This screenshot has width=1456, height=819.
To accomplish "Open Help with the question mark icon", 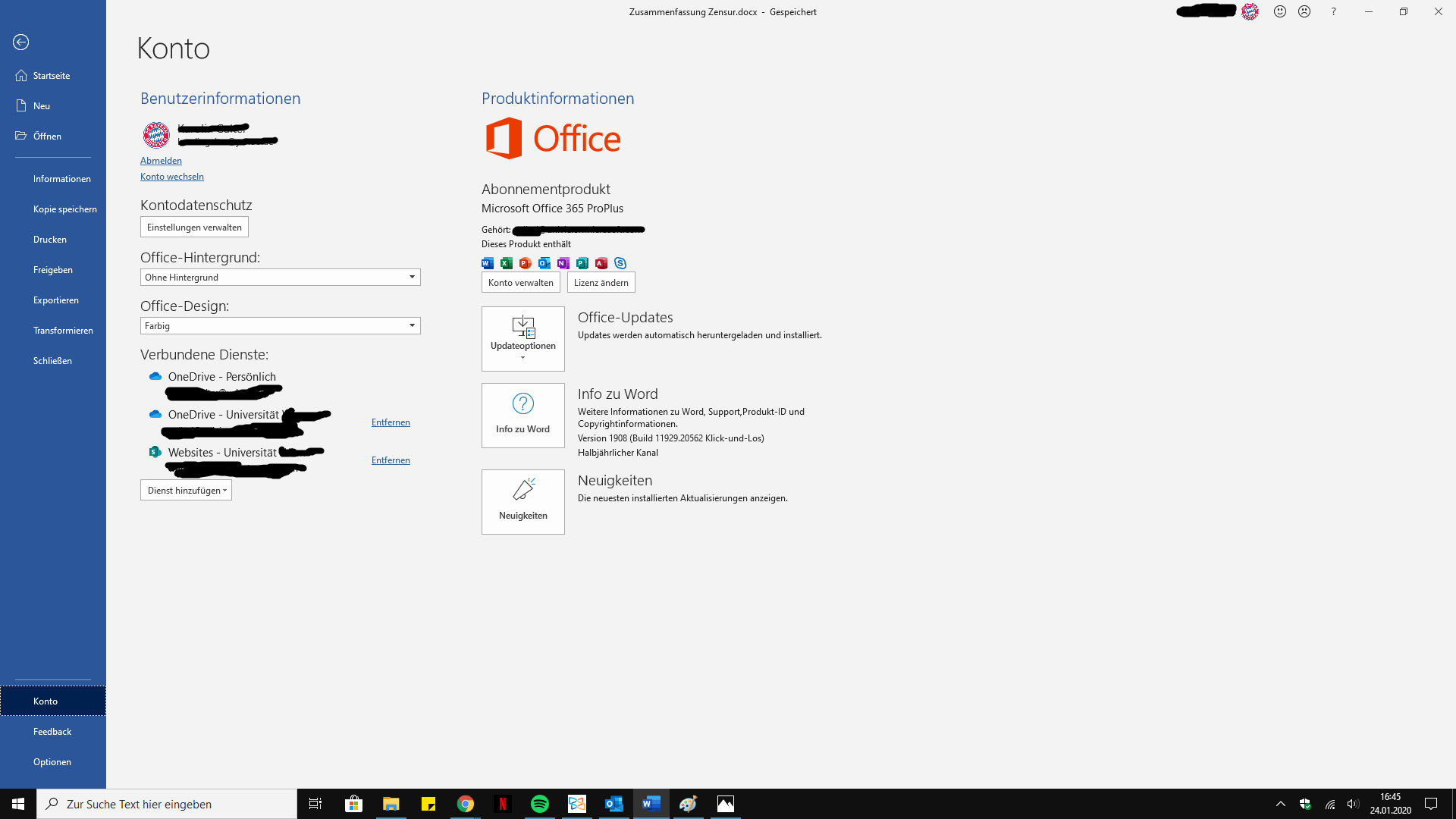I will [1333, 11].
